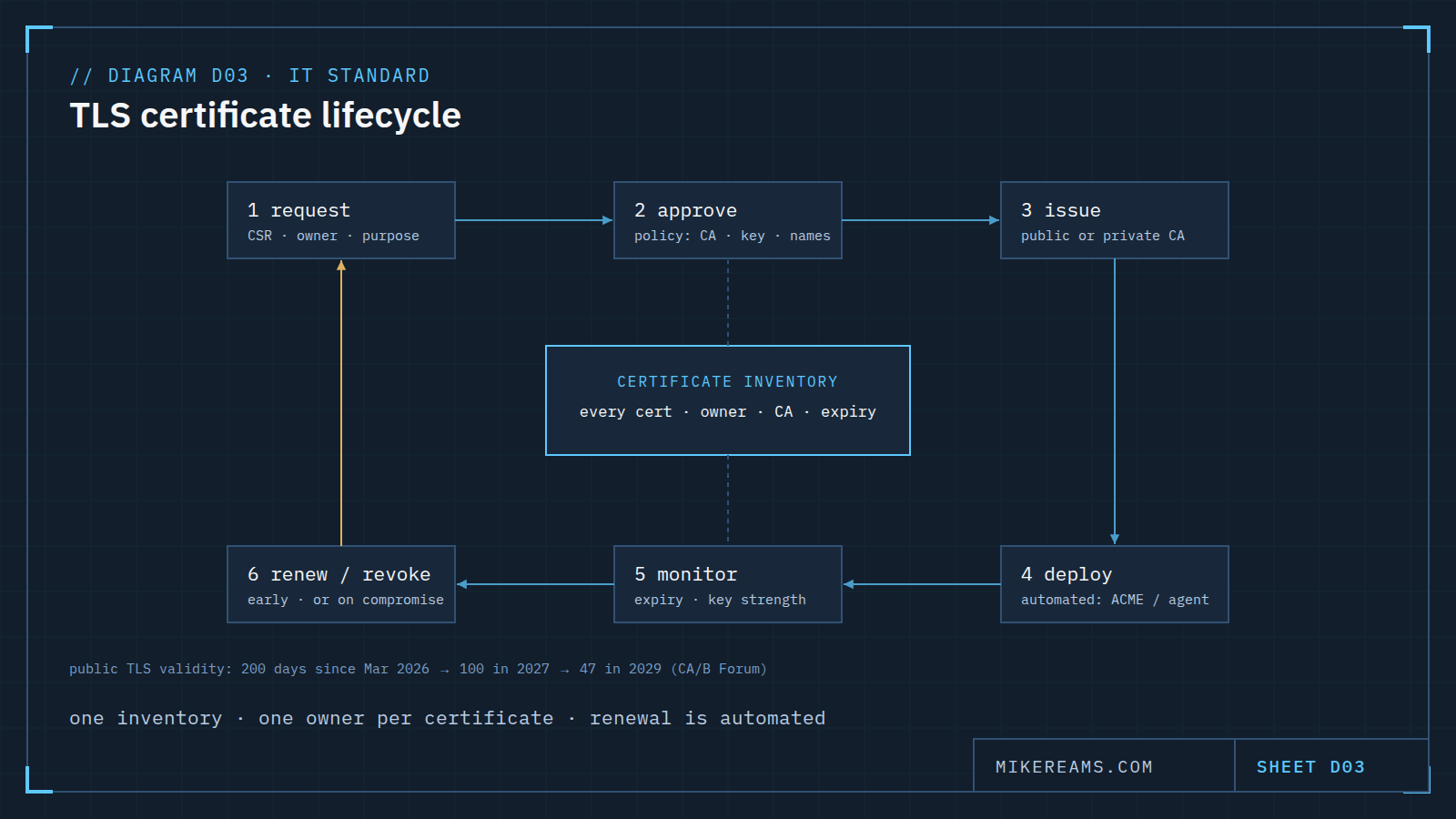This screenshot has height=819, width=1456.
Task: Click the '5 monitor' step box
Action: (728, 584)
